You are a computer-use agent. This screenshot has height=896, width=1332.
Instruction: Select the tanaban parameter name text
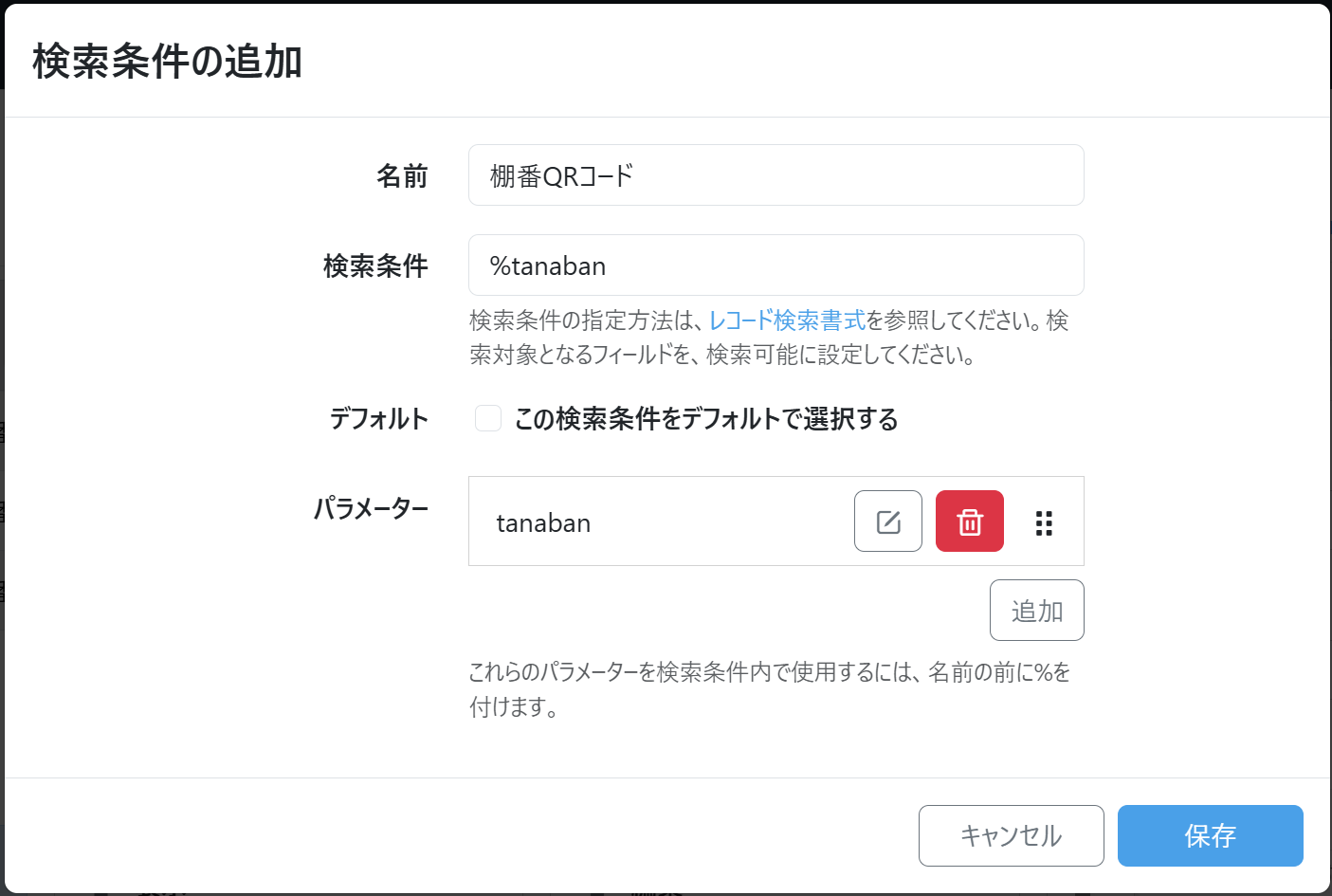click(543, 523)
